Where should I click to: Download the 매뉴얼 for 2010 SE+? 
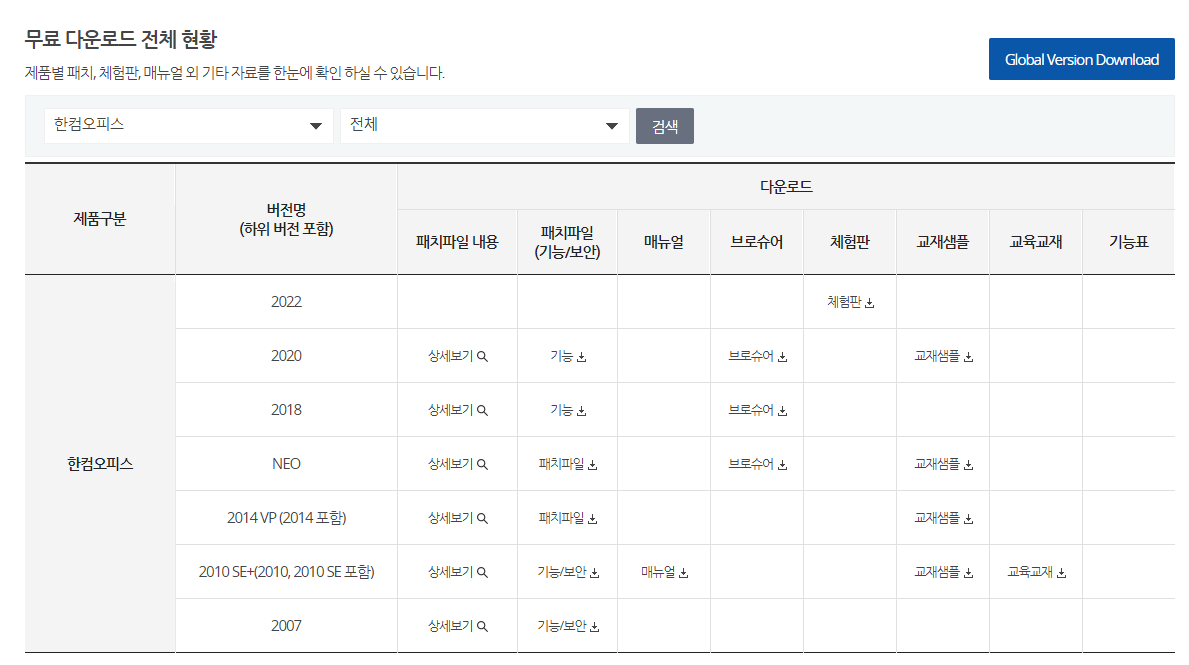coord(664,572)
